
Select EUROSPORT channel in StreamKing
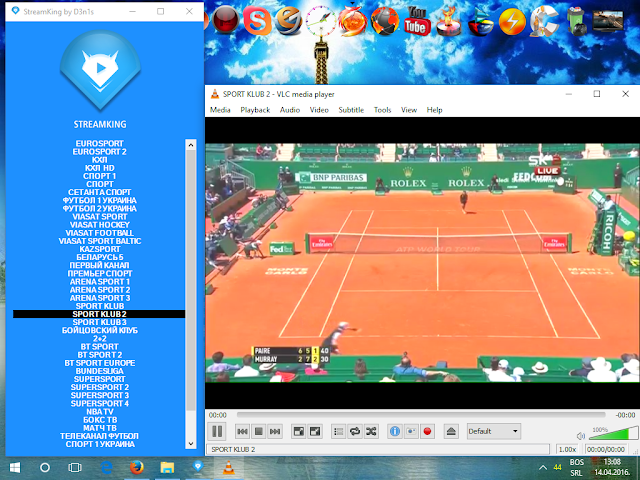tap(99, 144)
